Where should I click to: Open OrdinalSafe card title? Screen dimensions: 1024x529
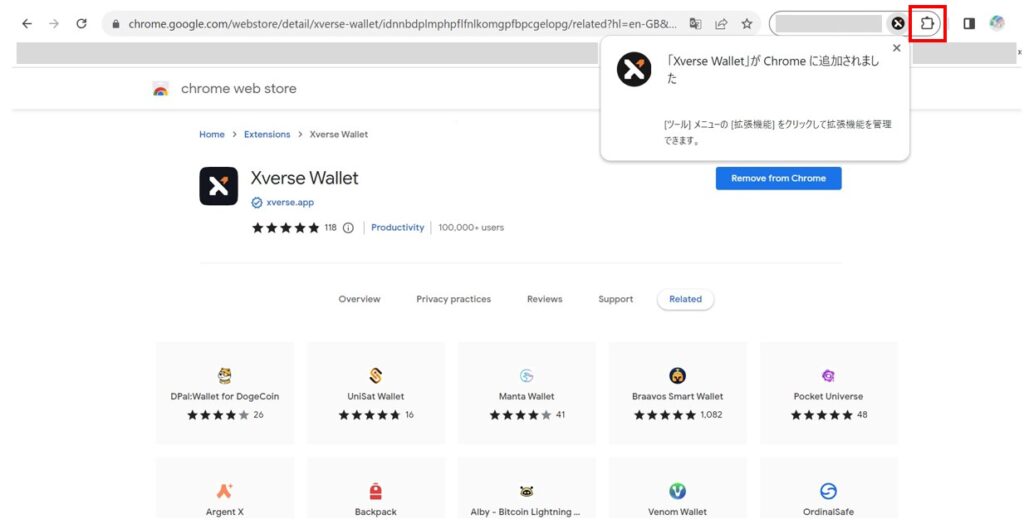828,512
